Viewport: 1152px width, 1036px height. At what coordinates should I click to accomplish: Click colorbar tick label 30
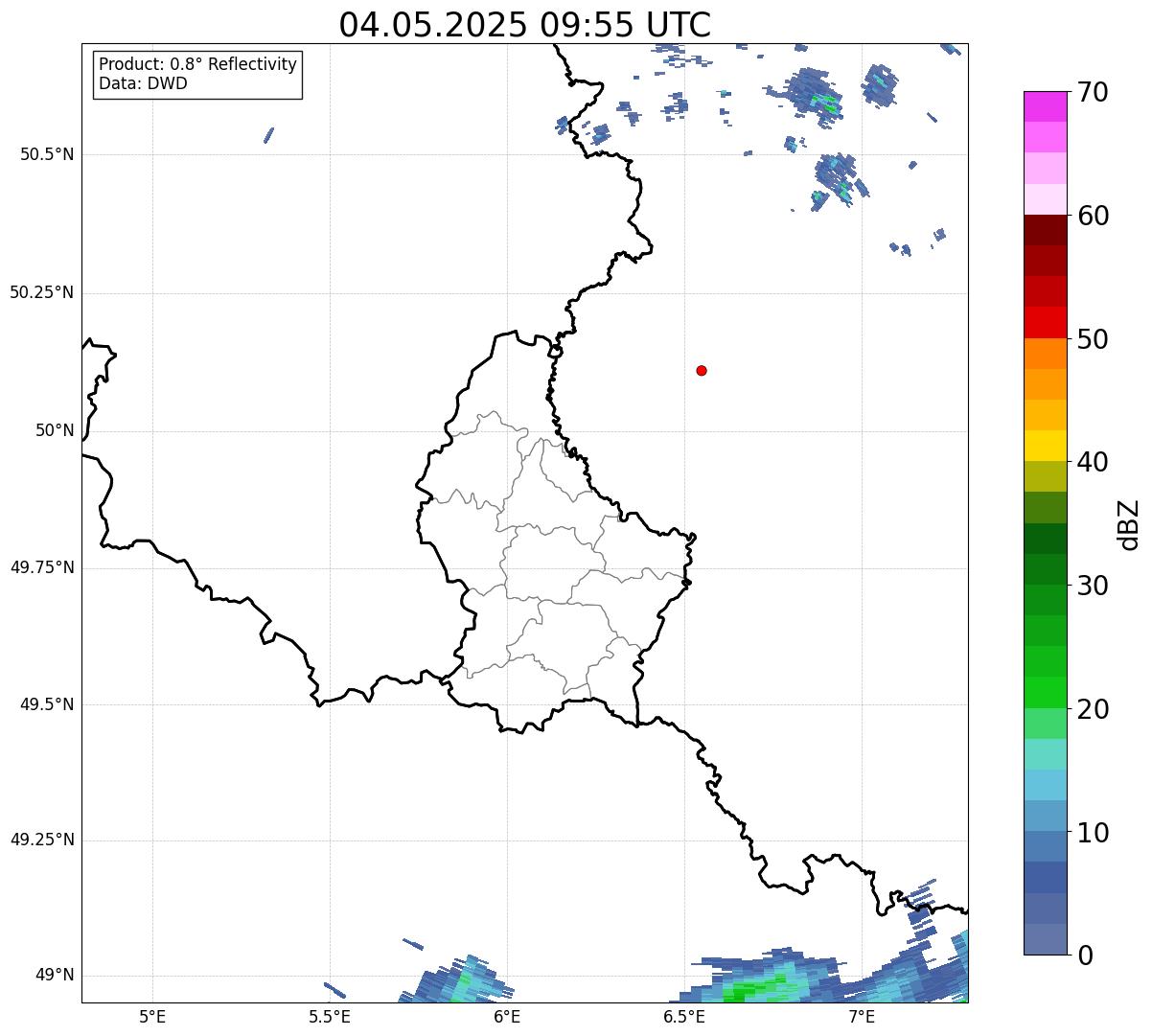click(1093, 586)
